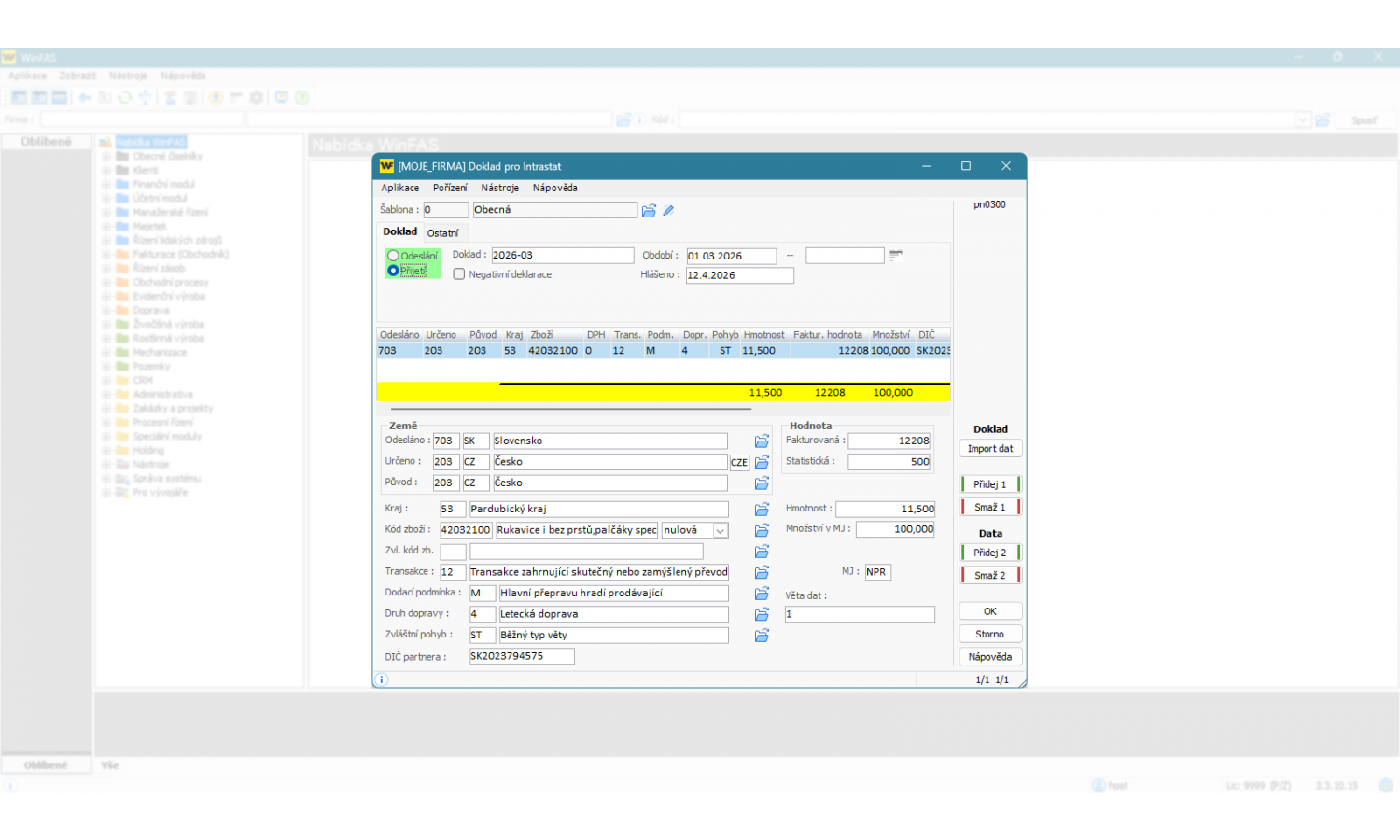
Task: Switch to the Ostatní tab
Action: tap(442, 233)
